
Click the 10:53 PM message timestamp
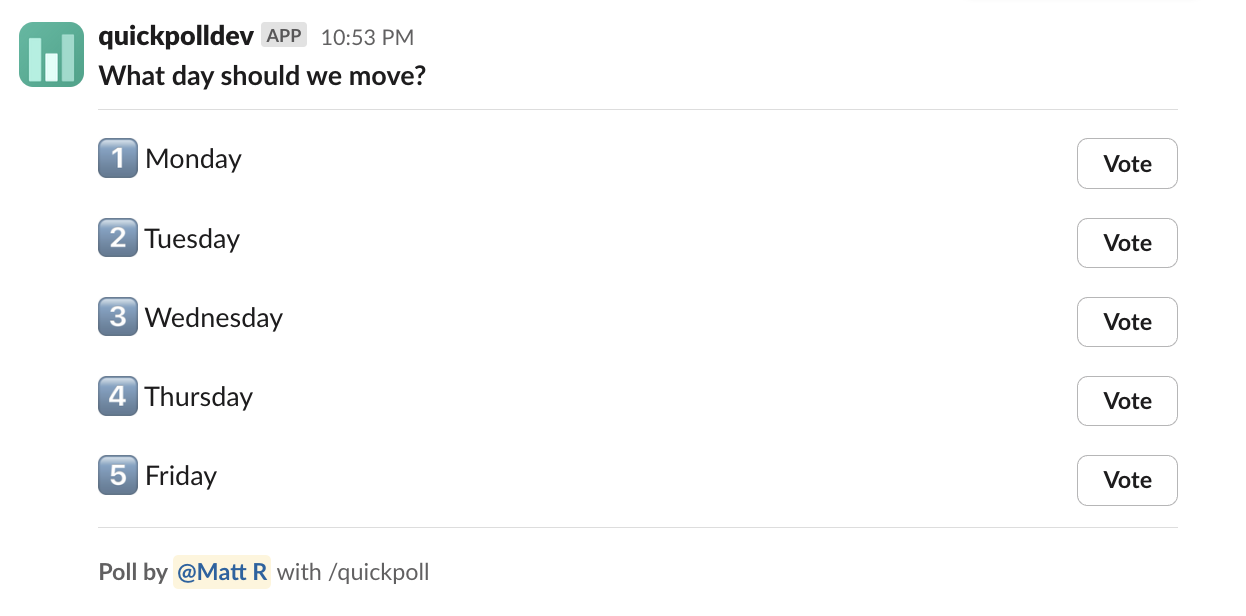pos(367,38)
